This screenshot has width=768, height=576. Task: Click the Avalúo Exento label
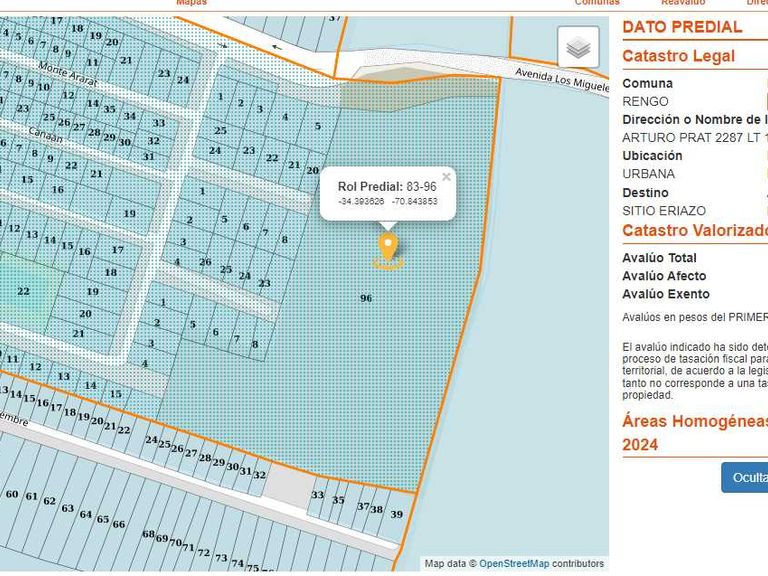[666, 294]
